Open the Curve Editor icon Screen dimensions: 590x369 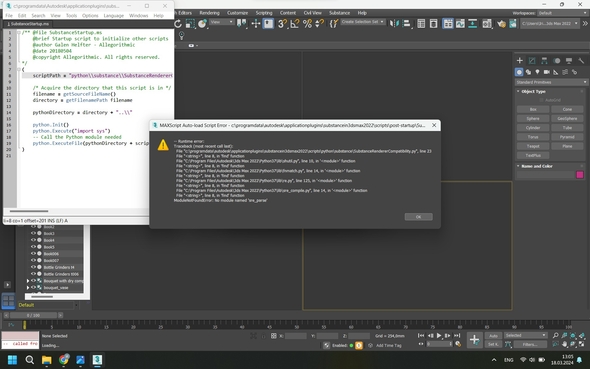[460, 24]
